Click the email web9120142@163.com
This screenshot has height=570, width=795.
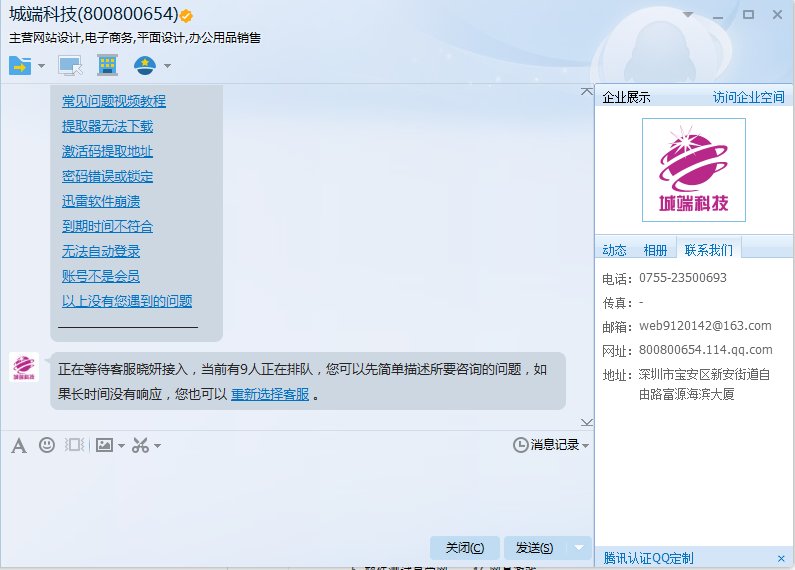[x=705, y=326]
